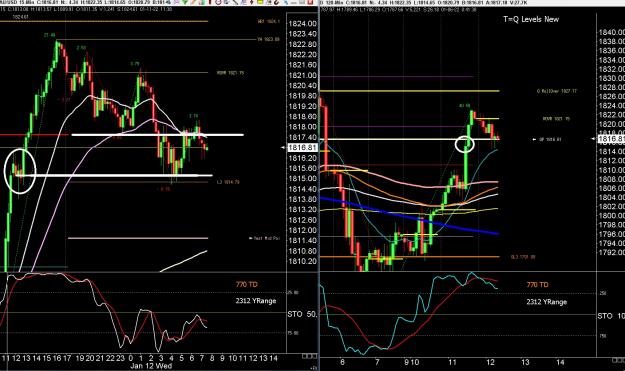Click the OHLC data line atop the right chart
This screenshot has width=625, height=371.
tap(399, 9)
